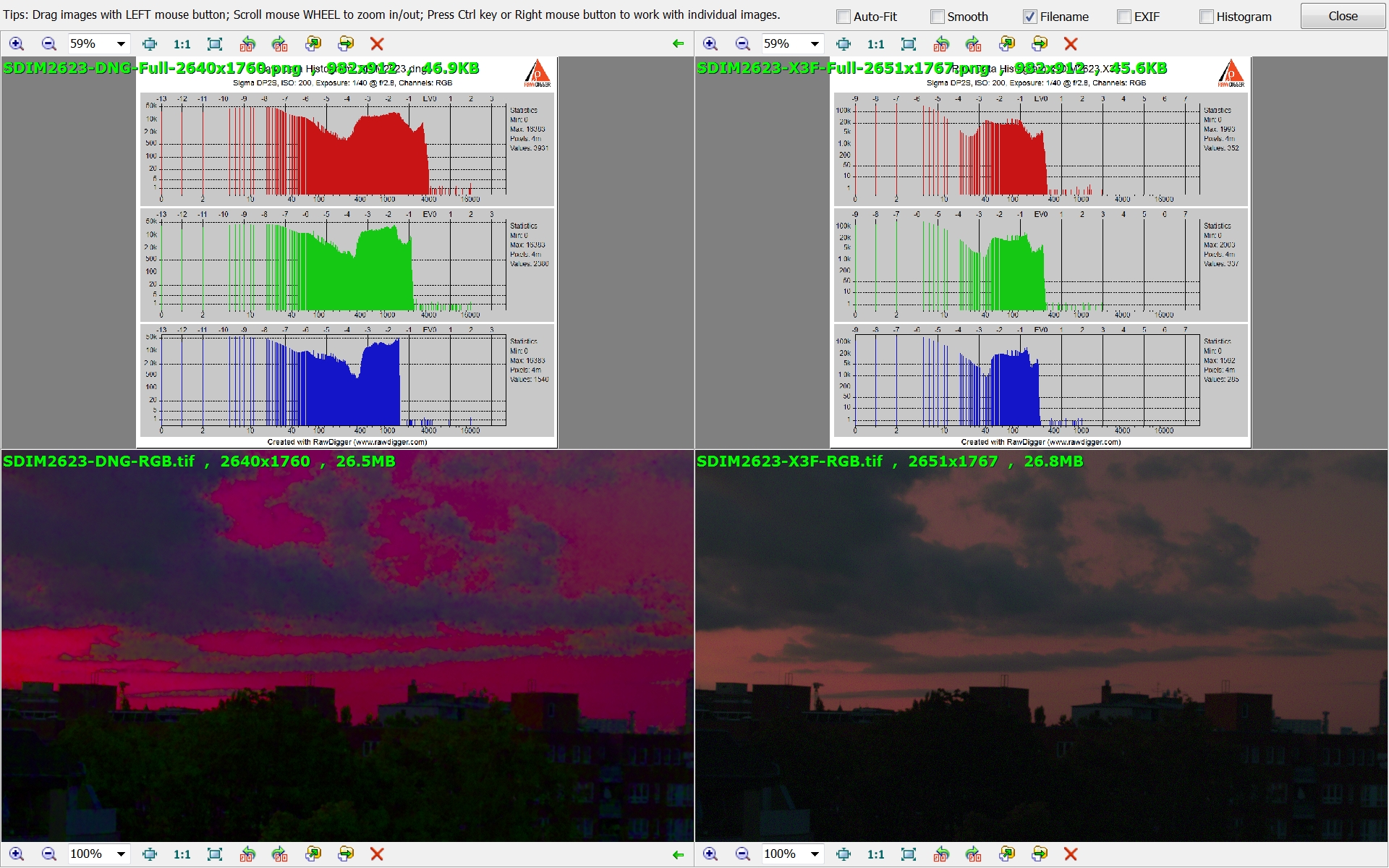This screenshot has height=868, width=1389.
Task: Click copy-to-folder icon in bottom-left toolbar
Action: click(x=313, y=854)
